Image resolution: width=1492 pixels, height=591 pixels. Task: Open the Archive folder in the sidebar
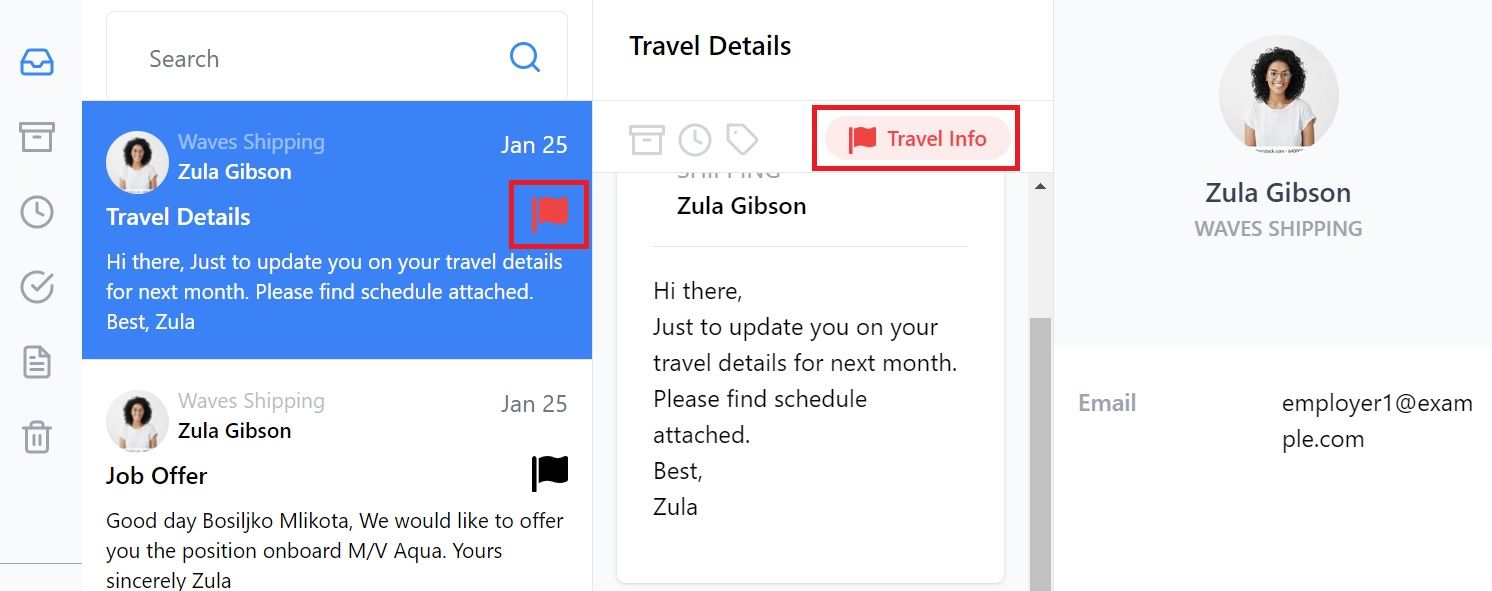[x=37, y=137]
